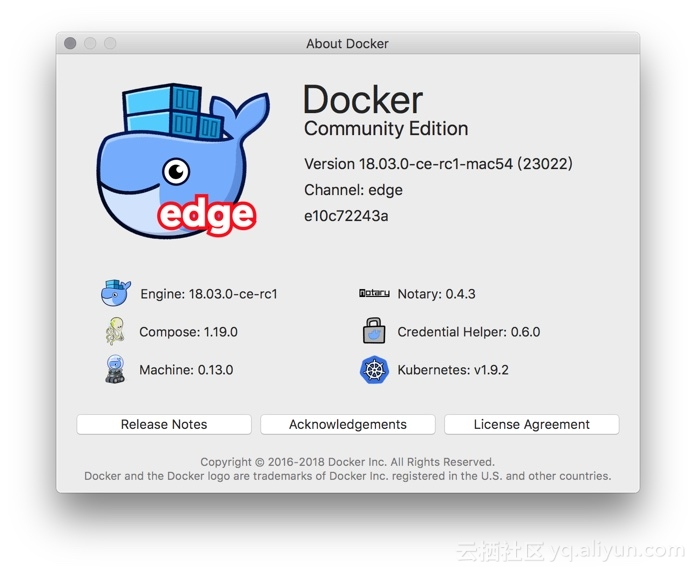Select the Version 18.03.0-ce-rc1-mac54 text
This screenshot has height=573, width=696.
pos(438,164)
